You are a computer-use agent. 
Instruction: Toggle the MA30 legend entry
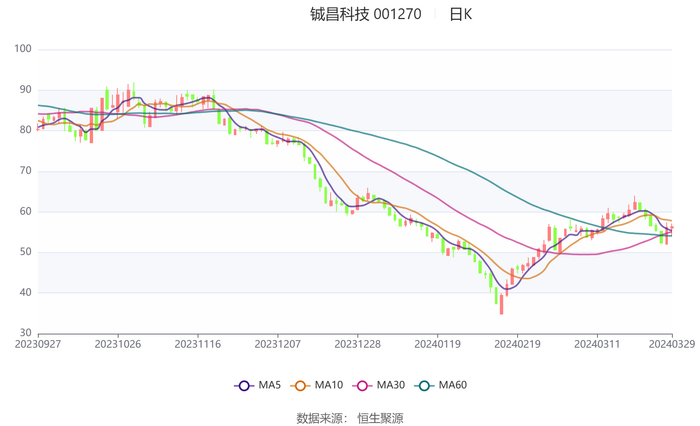378,385
